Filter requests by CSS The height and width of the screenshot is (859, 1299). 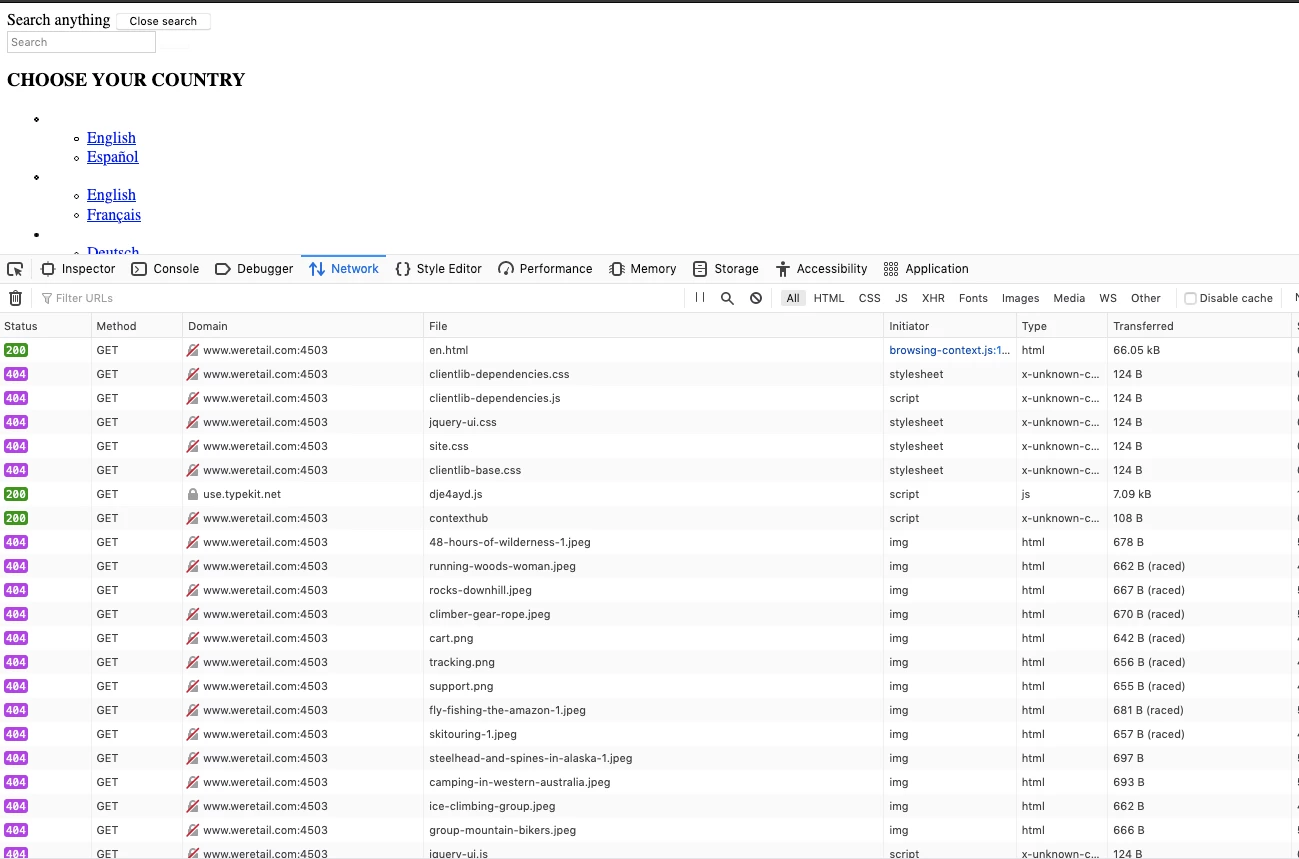coord(870,298)
